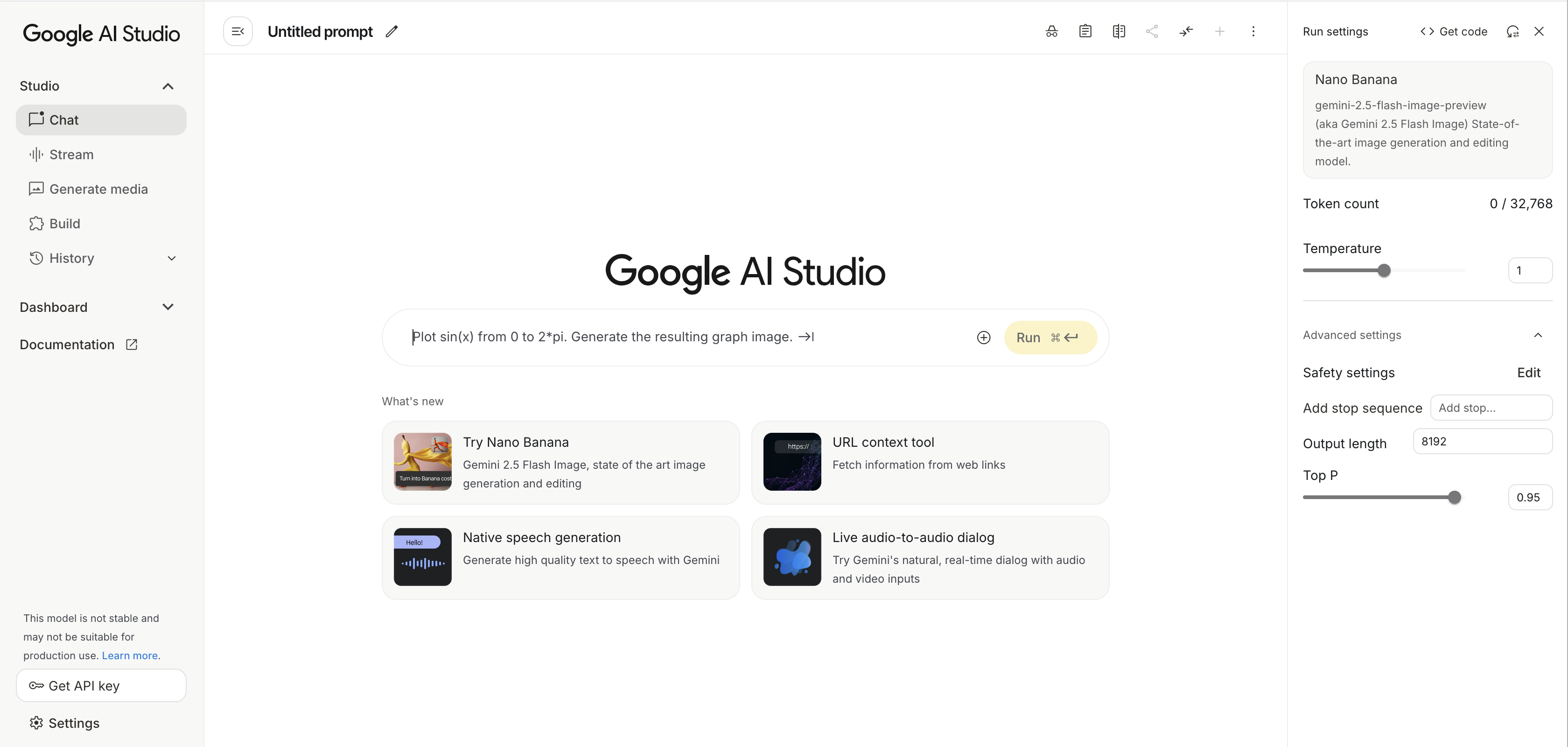Click the Settings gear icon
1568x747 pixels.
pyautogui.click(x=36, y=723)
